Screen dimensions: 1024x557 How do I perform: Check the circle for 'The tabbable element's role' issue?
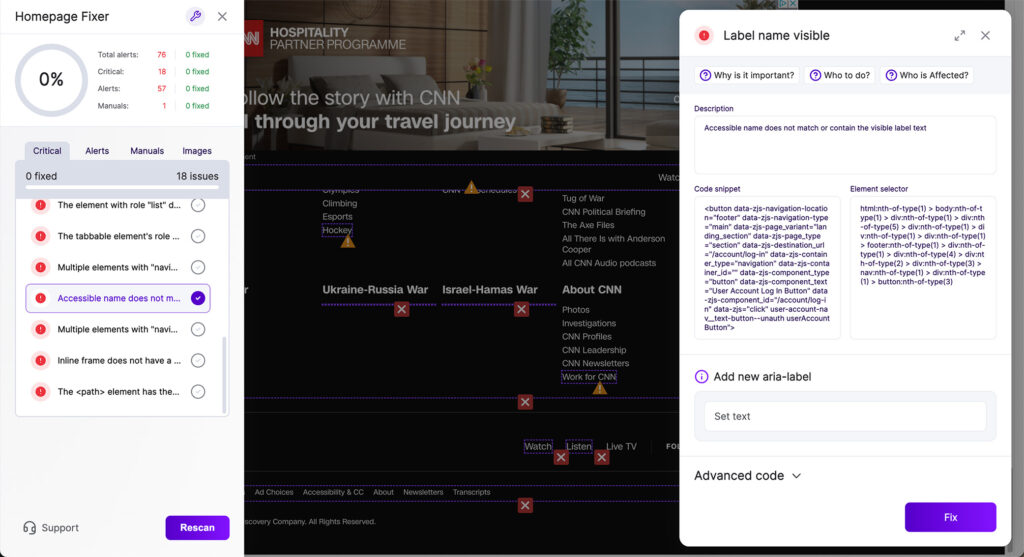coord(198,236)
